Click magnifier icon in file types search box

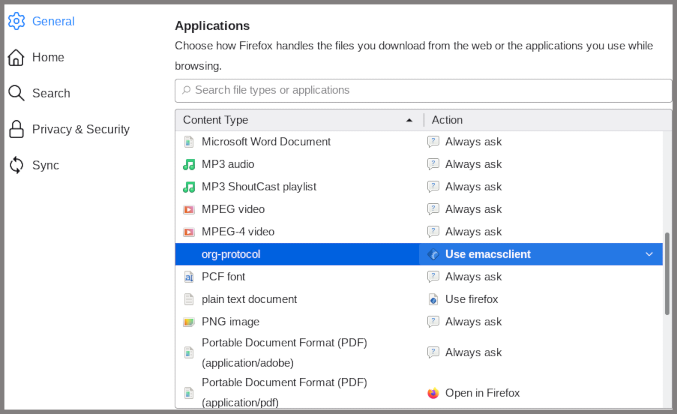pyautogui.click(x=186, y=90)
